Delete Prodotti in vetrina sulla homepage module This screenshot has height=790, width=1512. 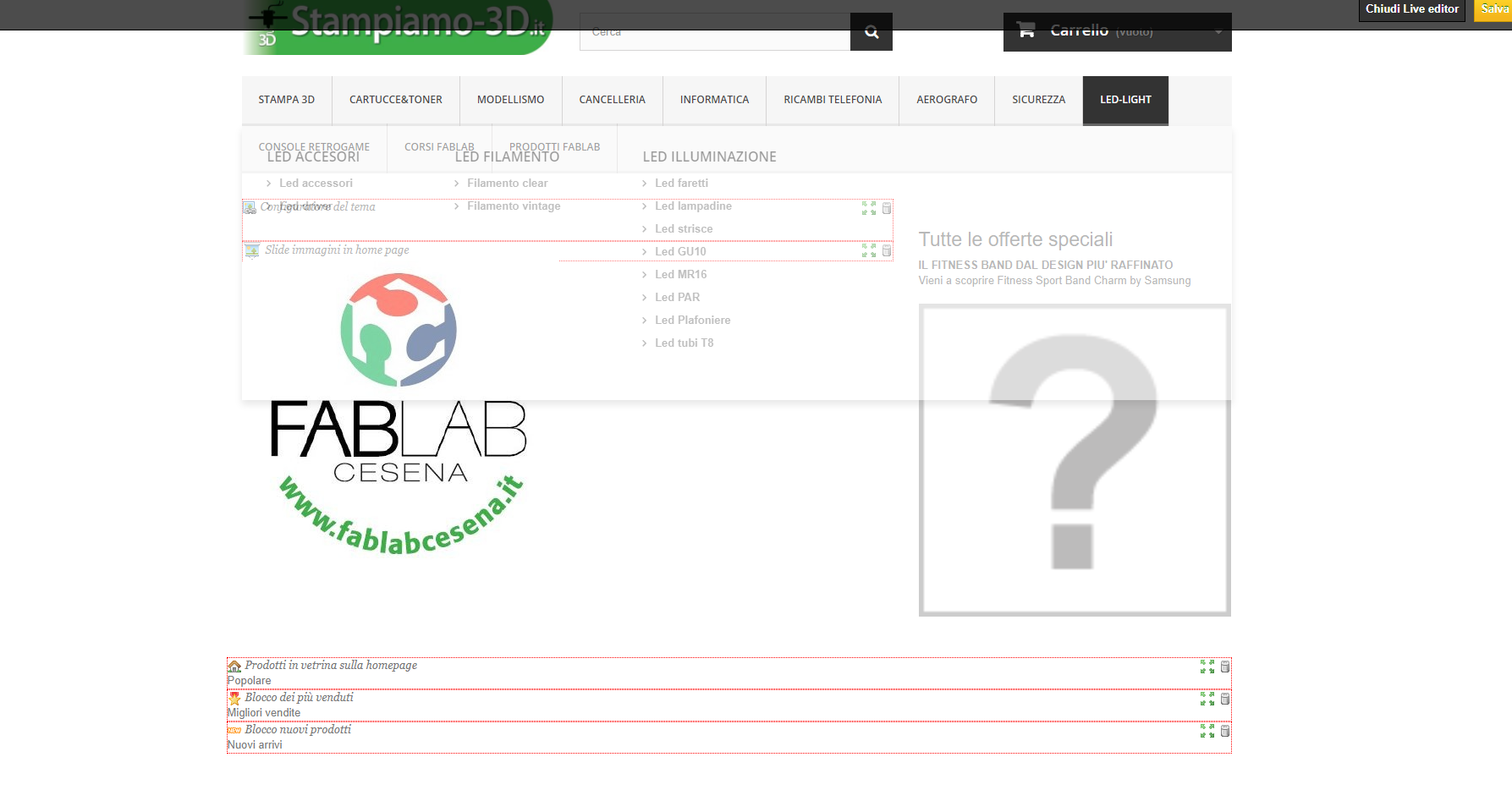click(x=1225, y=667)
